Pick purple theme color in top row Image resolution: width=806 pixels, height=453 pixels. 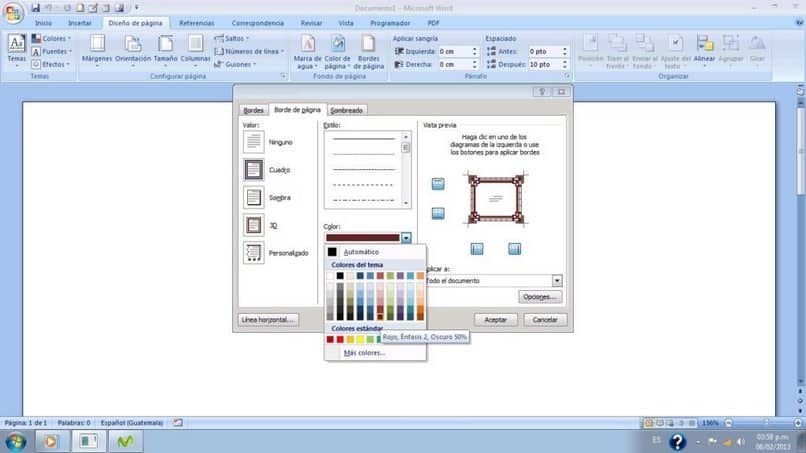pyautogui.click(x=400, y=276)
